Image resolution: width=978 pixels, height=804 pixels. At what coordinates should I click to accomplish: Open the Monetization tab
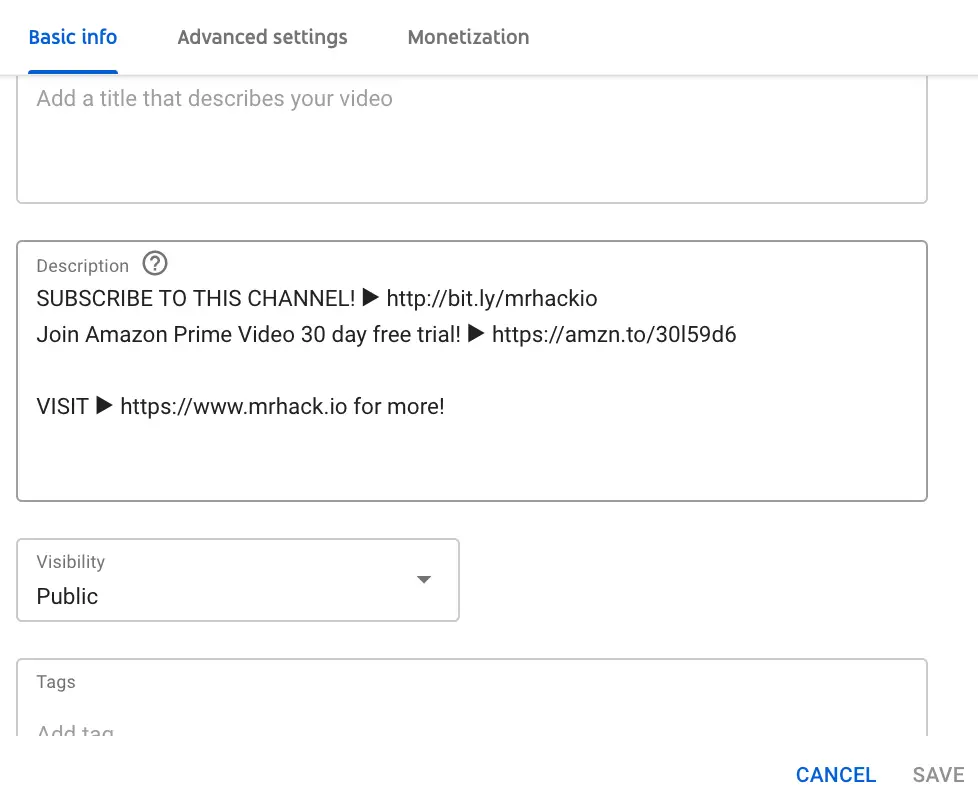tap(468, 37)
